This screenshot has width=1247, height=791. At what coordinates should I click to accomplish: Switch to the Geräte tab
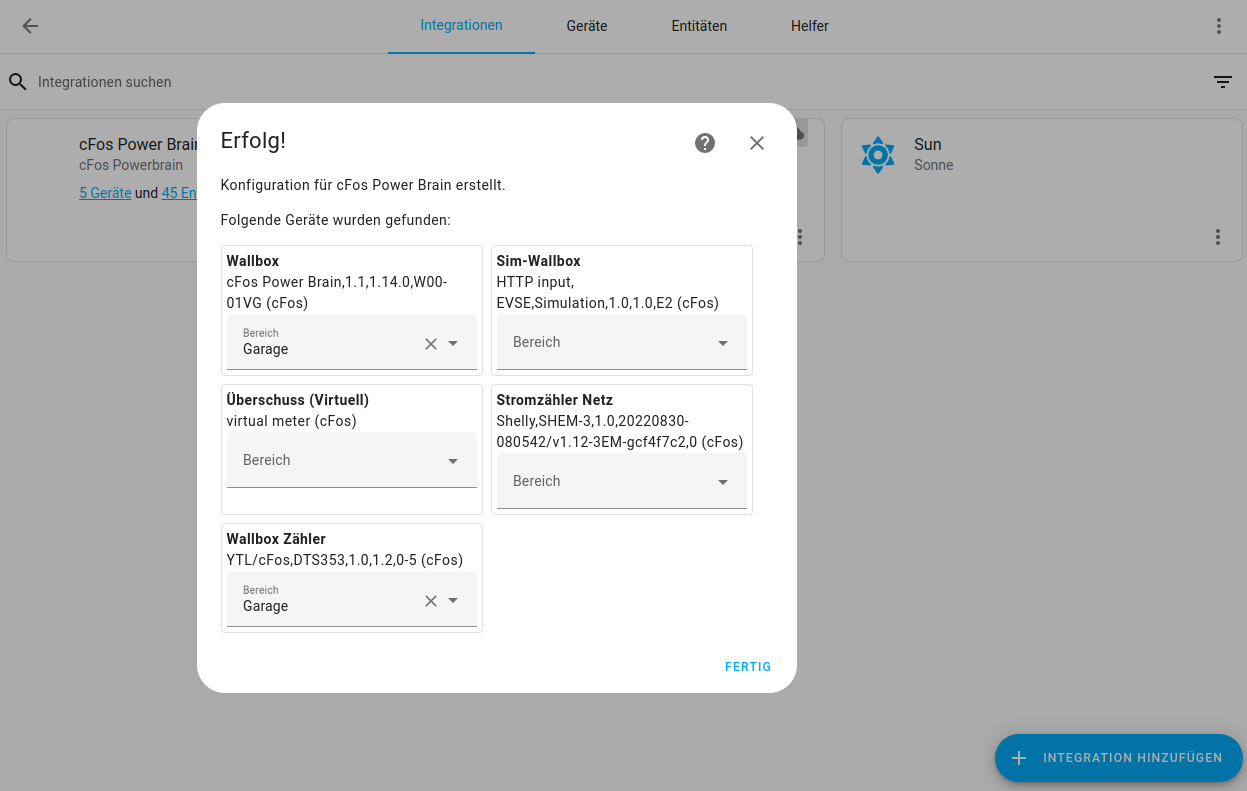click(587, 26)
